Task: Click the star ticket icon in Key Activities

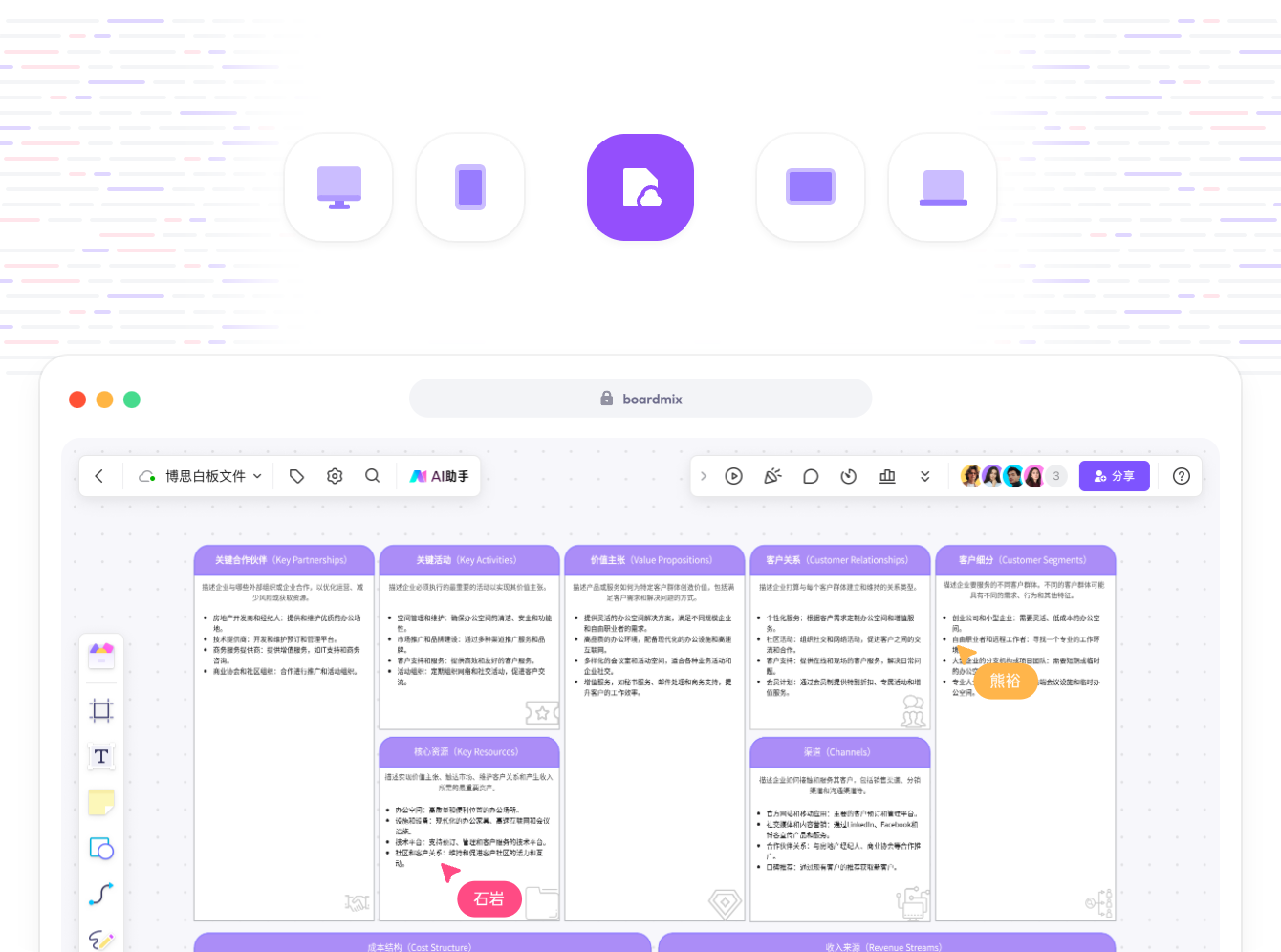Action: [542, 713]
